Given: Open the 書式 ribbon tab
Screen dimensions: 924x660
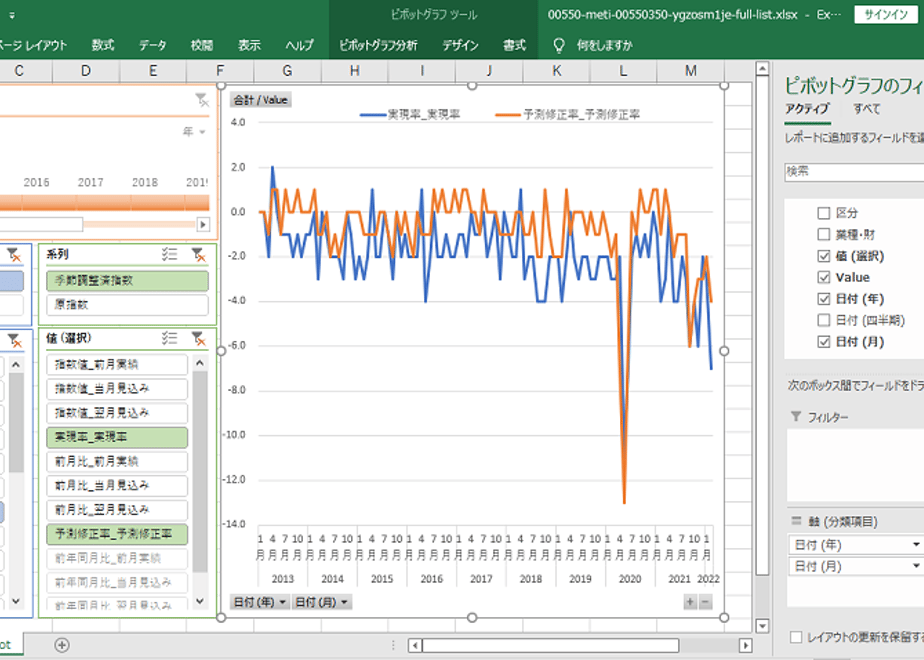Looking at the screenshot, I should pyautogui.click(x=514, y=45).
